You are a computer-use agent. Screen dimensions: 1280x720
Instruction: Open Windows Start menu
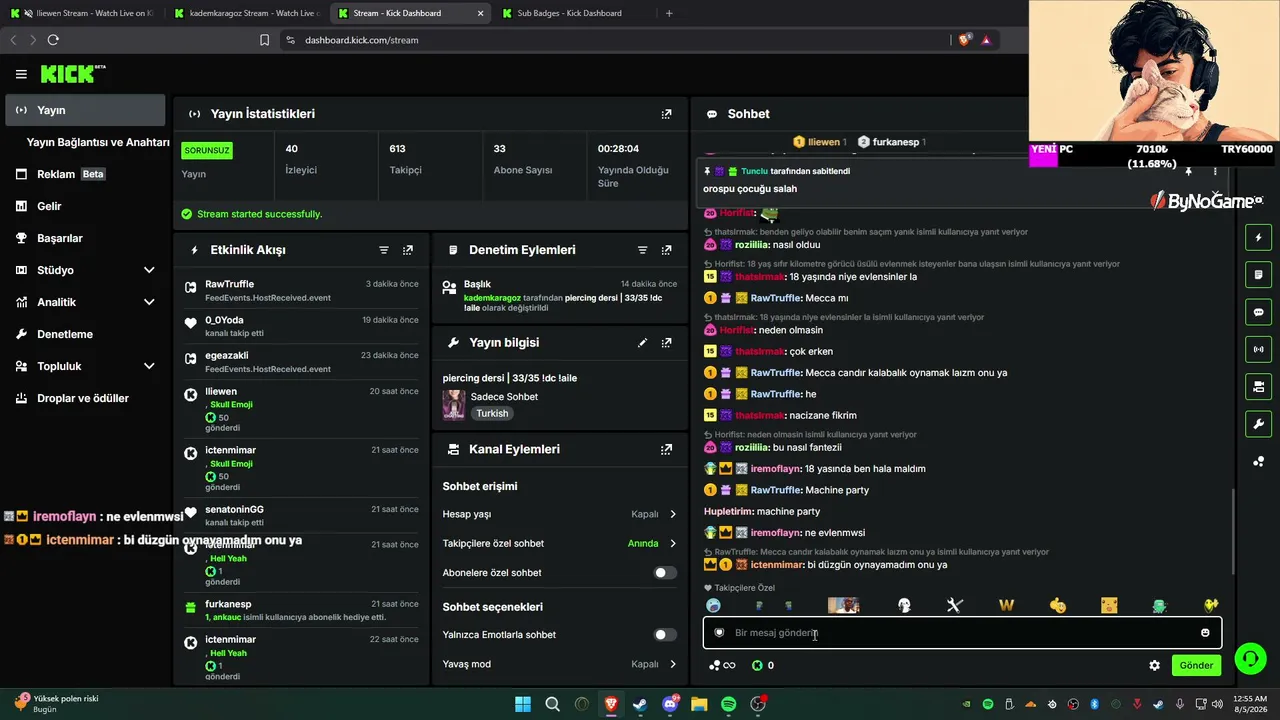click(523, 704)
